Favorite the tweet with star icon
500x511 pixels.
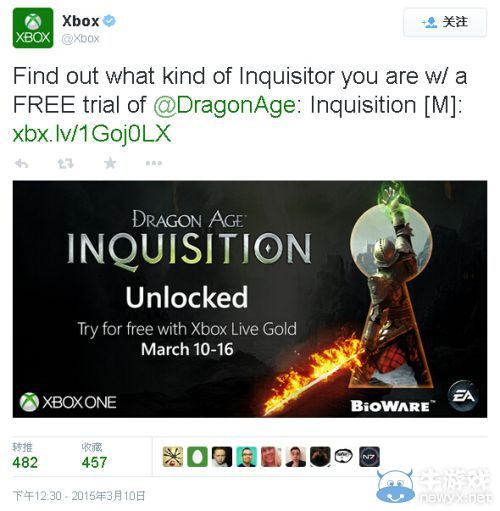[x=110, y=163]
